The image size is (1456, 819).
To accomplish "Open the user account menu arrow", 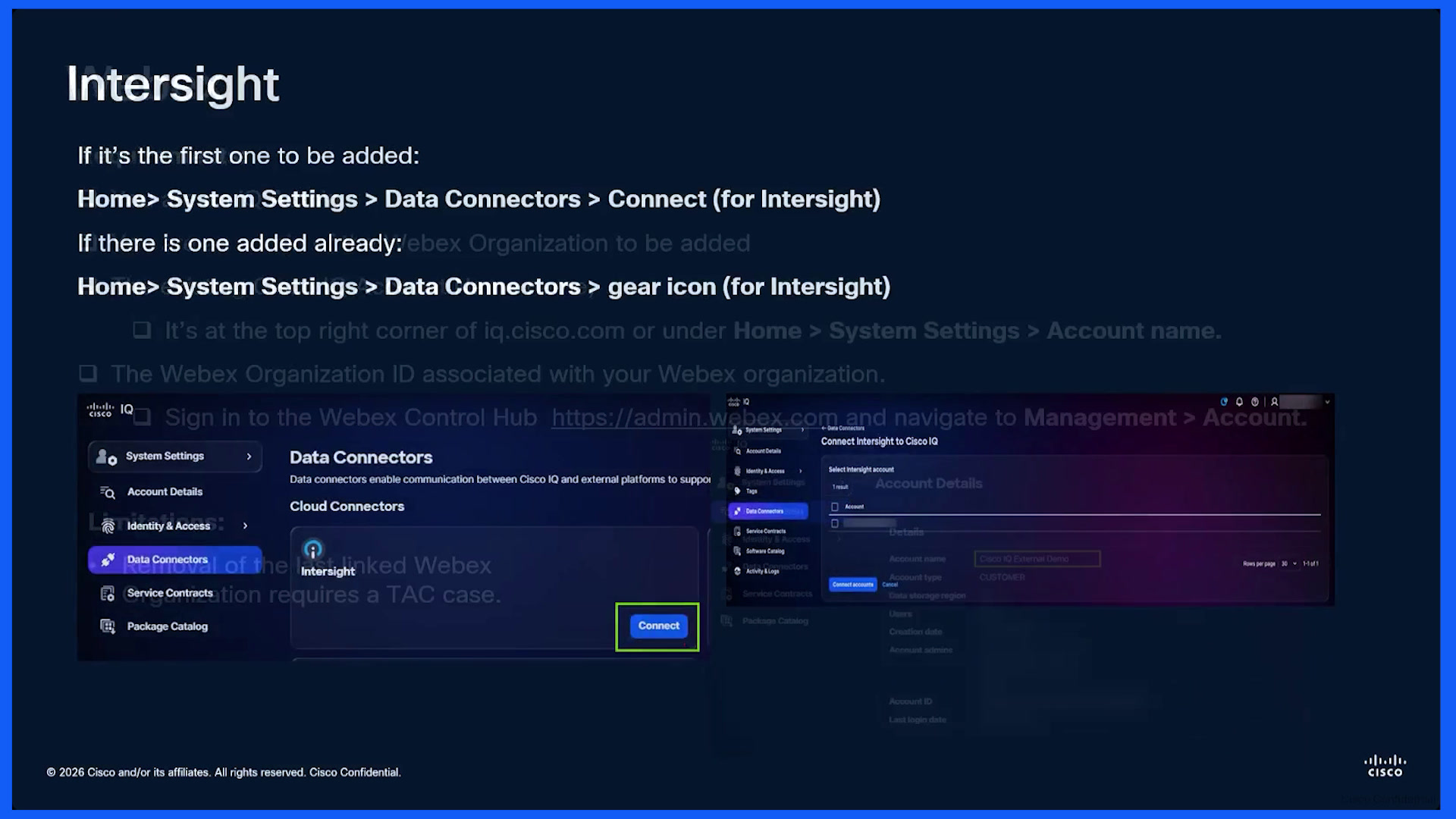I will click(x=1327, y=402).
